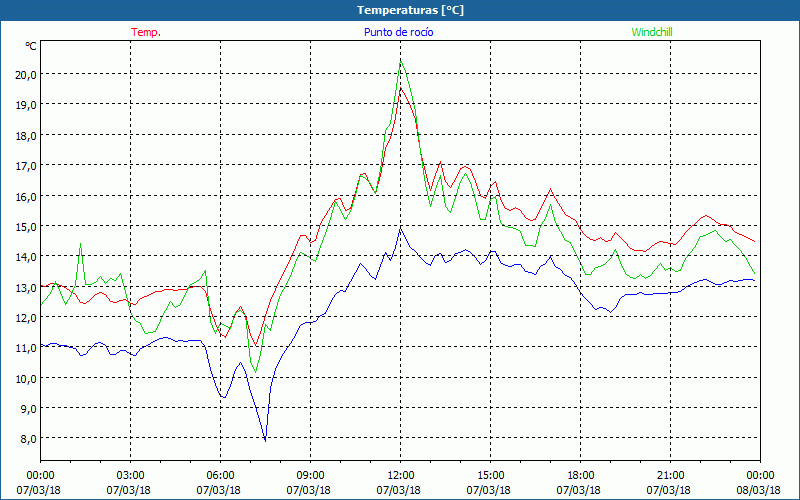Click the 8,0 y-axis value
This screenshot has width=800, height=500.
(29, 439)
